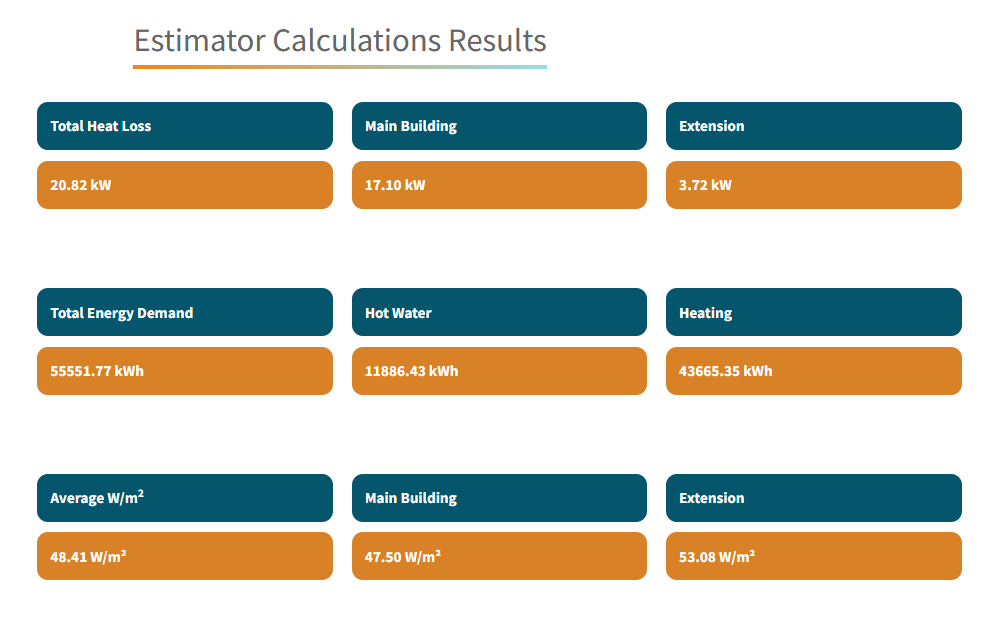The image size is (1000, 625).
Task: Click the Hot Water header card
Action: click(x=499, y=312)
